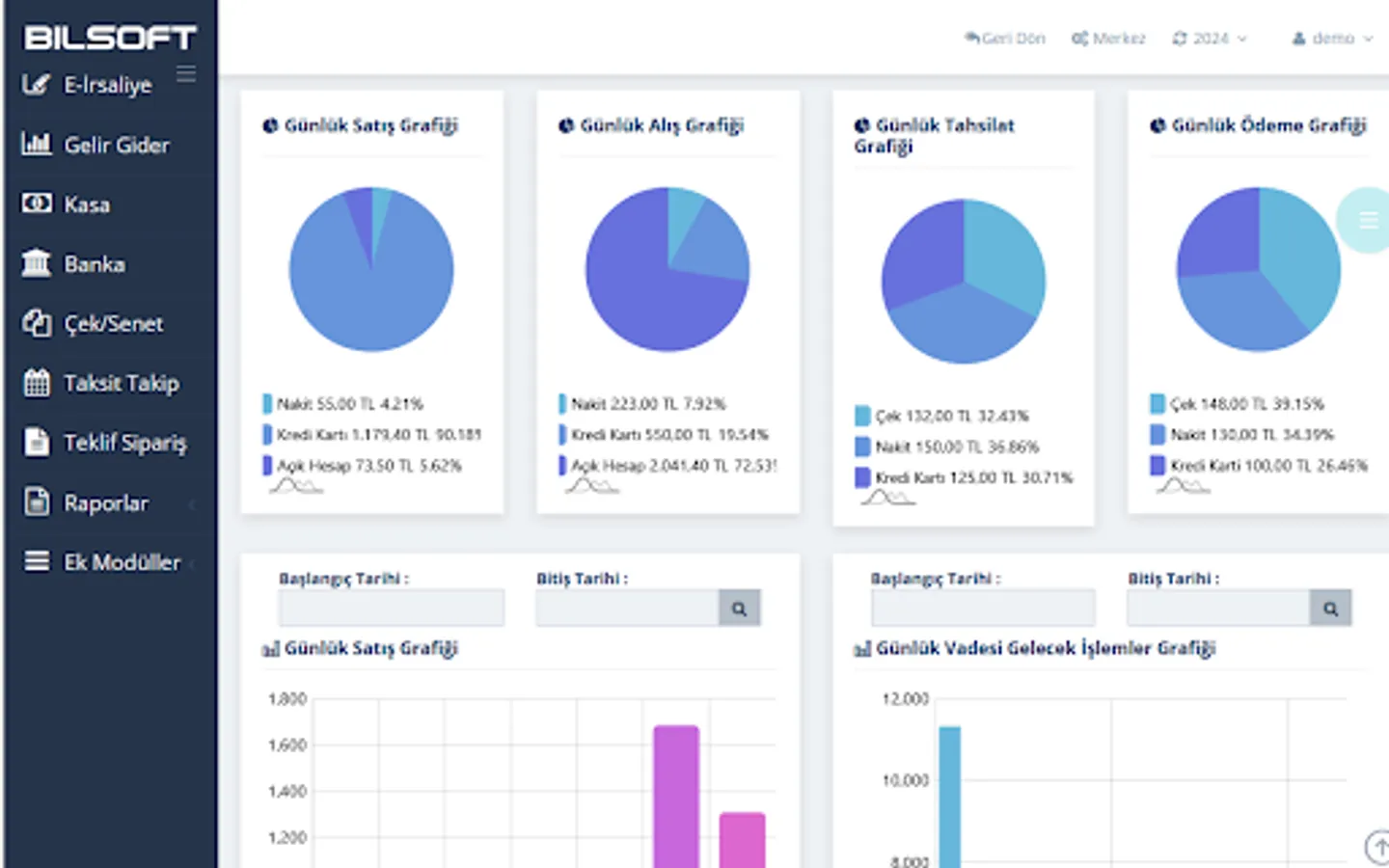Click the Gelir Gider bar chart icon
Image resolution: width=1389 pixels, height=868 pixels.
click(36, 145)
